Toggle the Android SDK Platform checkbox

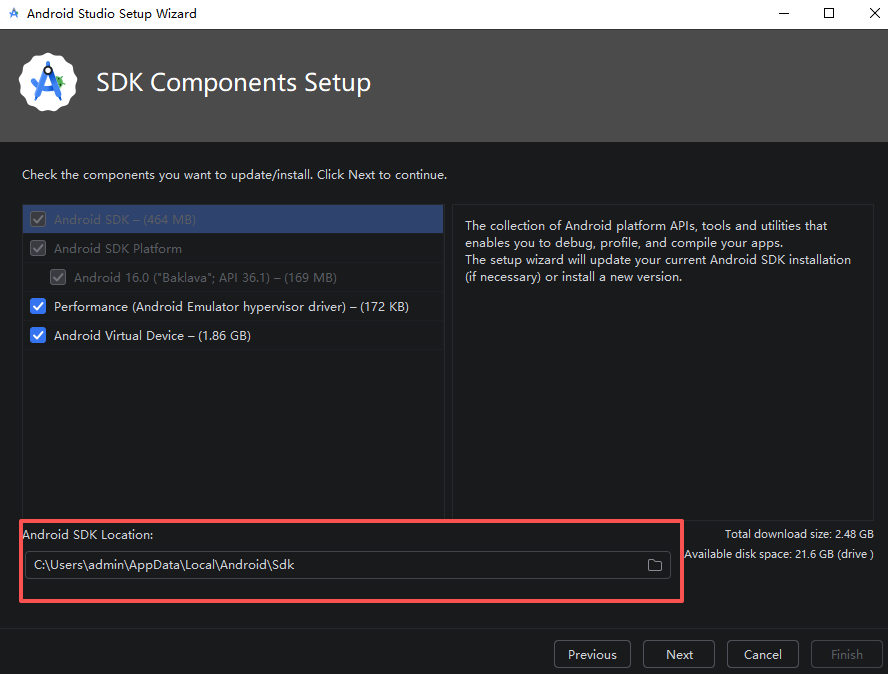click(38, 248)
